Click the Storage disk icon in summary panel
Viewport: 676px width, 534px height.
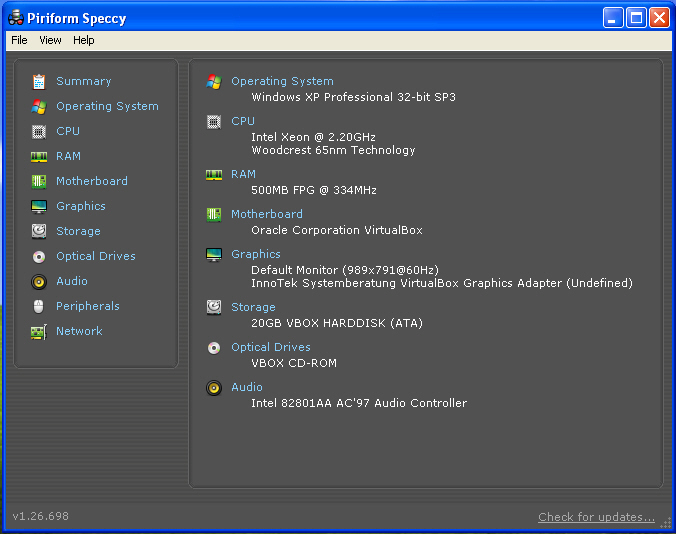(214, 307)
